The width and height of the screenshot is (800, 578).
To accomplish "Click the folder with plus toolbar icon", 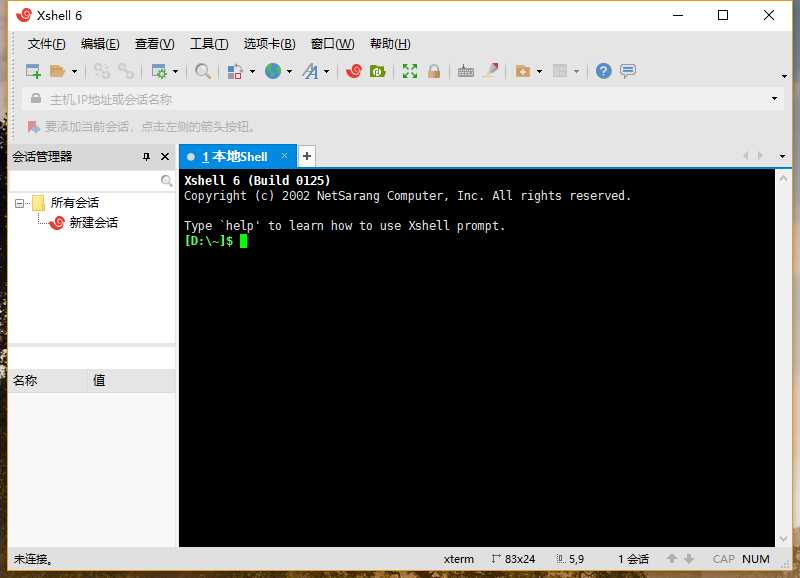I will point(523,71).
